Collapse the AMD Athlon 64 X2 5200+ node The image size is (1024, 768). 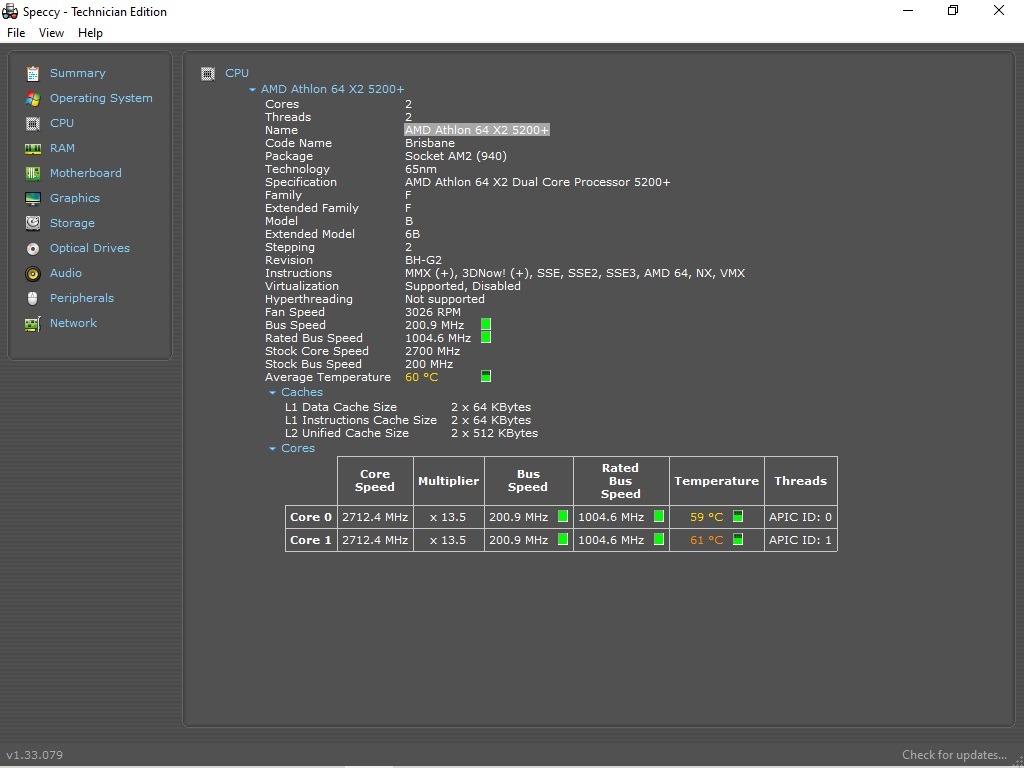pos(253,90)
